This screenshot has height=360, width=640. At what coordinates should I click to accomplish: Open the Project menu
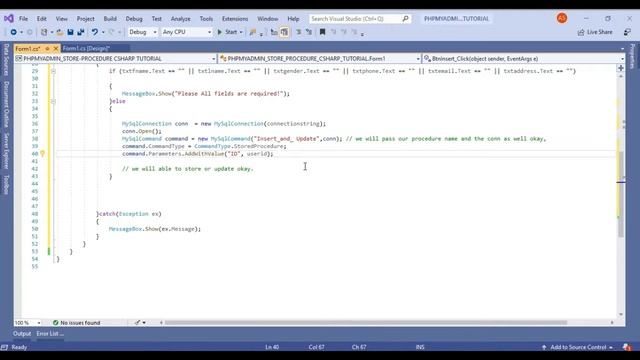(85, 19)
